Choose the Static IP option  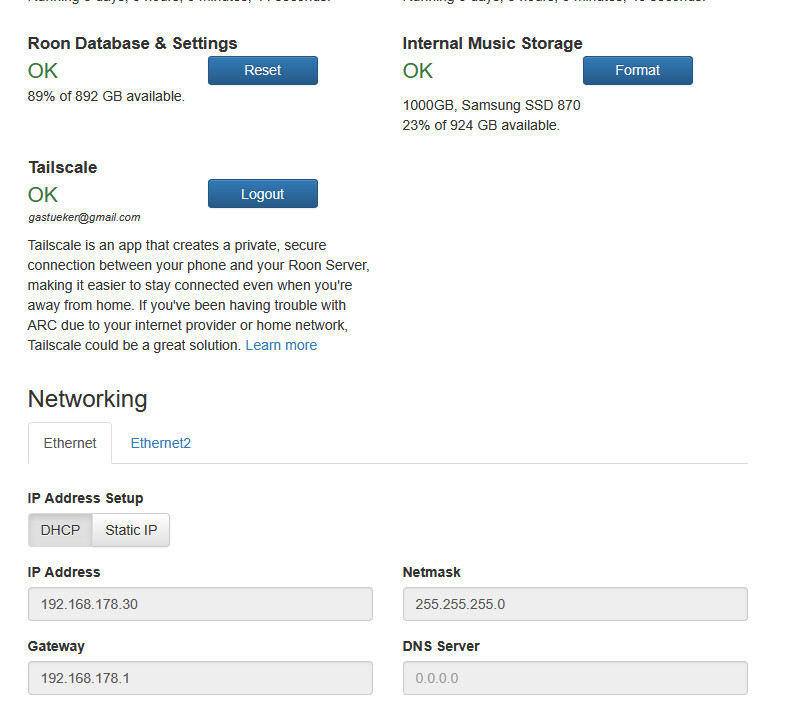(x=131, y=530)
